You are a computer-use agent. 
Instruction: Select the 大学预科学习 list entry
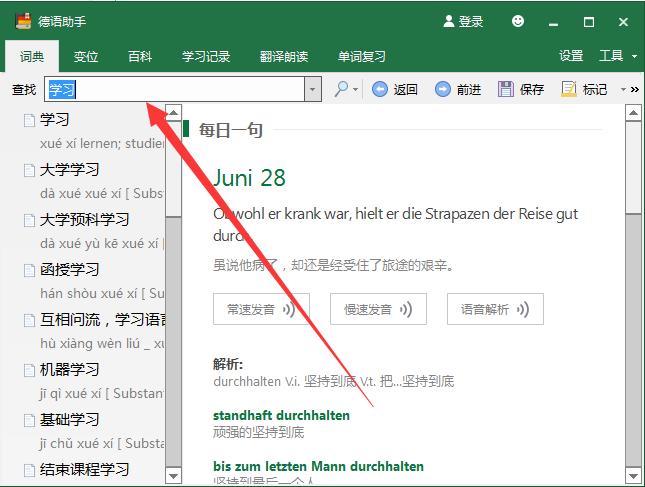[x=84, y=220]
